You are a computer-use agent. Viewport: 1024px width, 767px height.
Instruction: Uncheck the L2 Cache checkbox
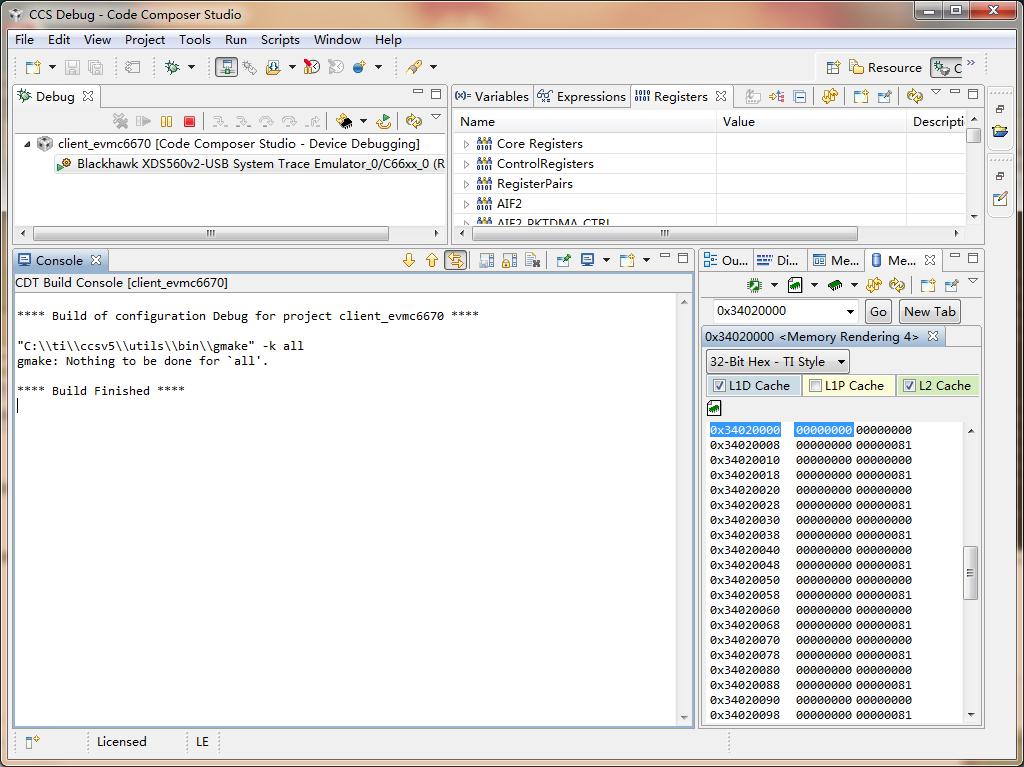[909, 386]
